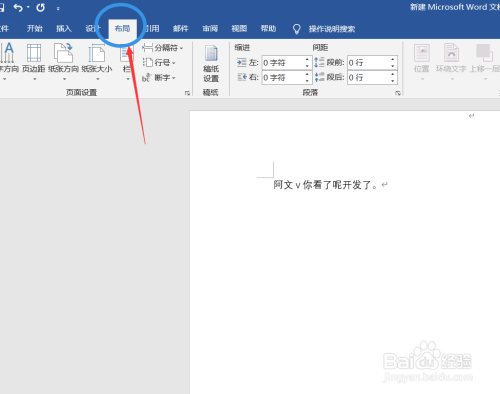Open the 视图 (View) tab
The image size is (500, 394).
pyautogui.click(x=239, y=29)
